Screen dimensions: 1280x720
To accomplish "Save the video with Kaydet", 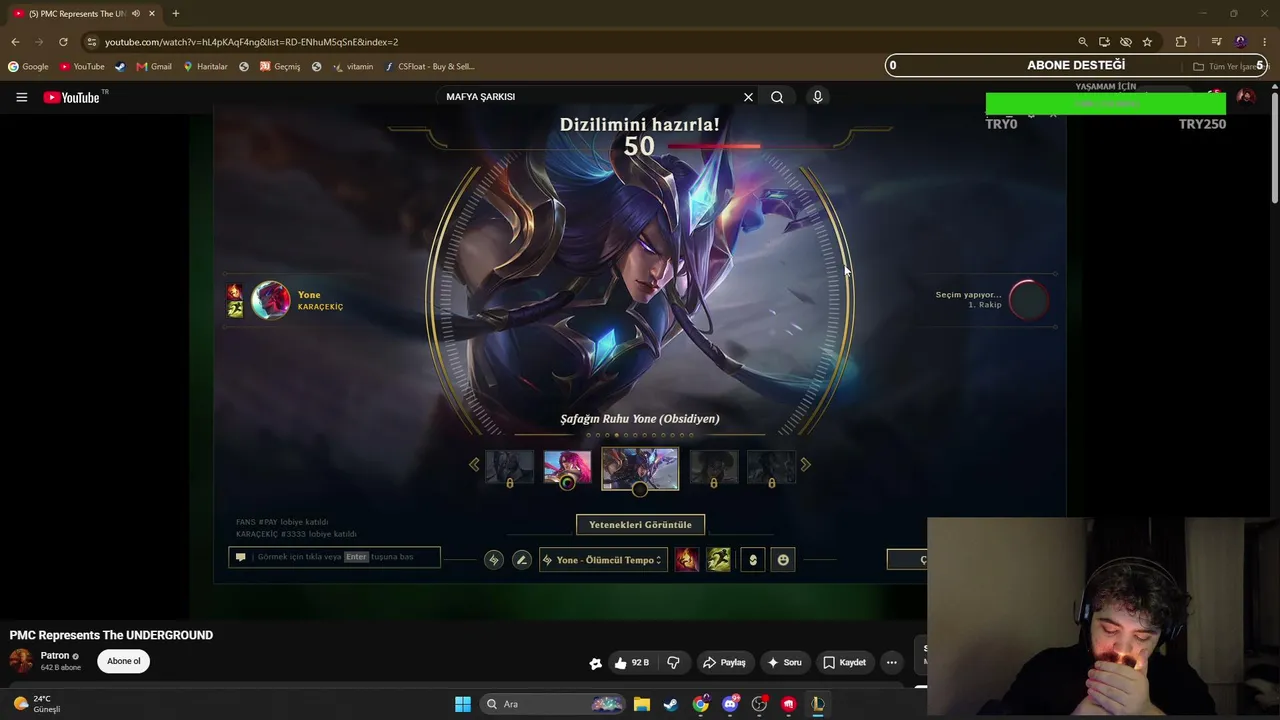I will point(844,662).
